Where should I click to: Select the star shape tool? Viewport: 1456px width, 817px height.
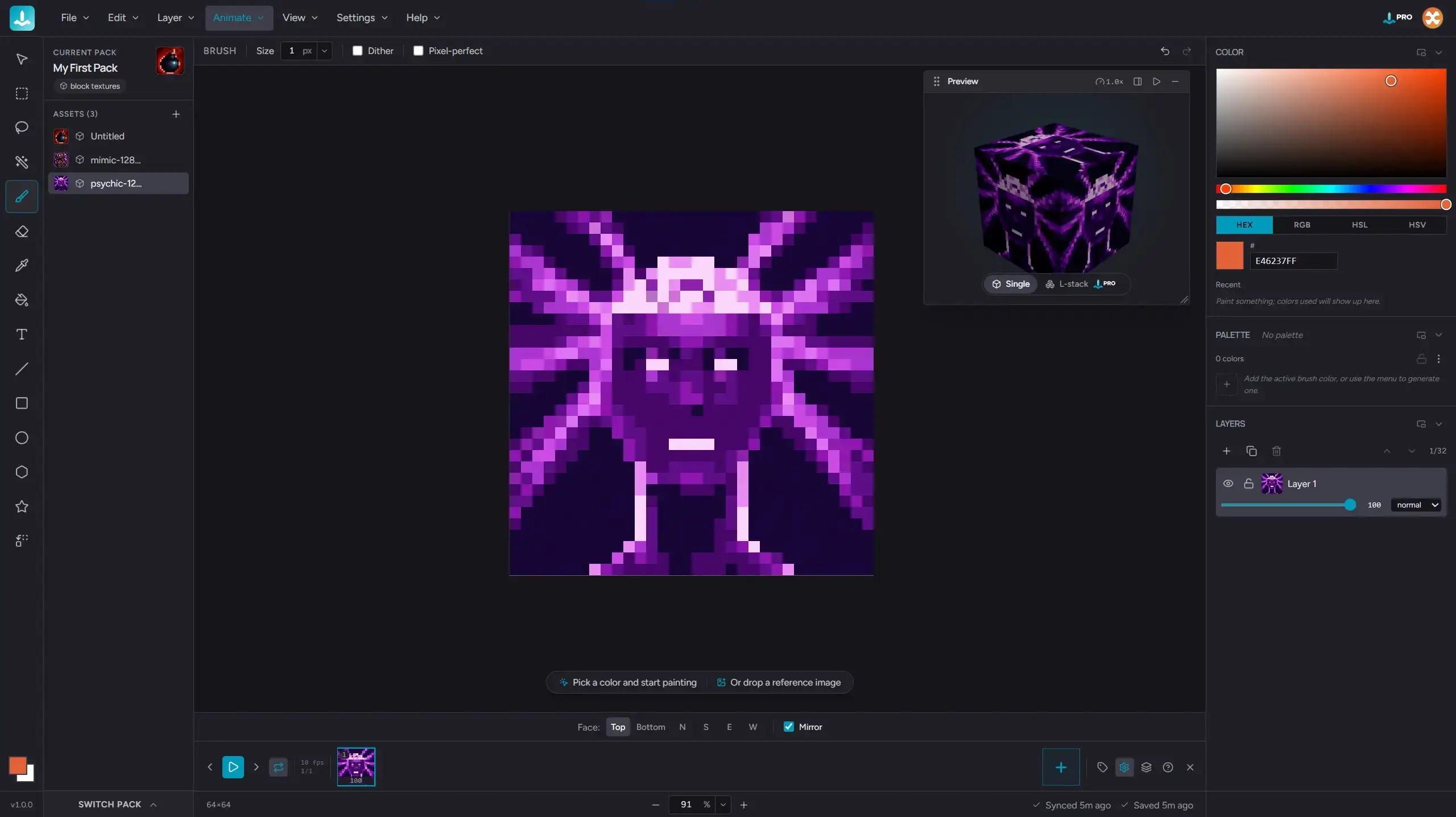pos(22,506)
